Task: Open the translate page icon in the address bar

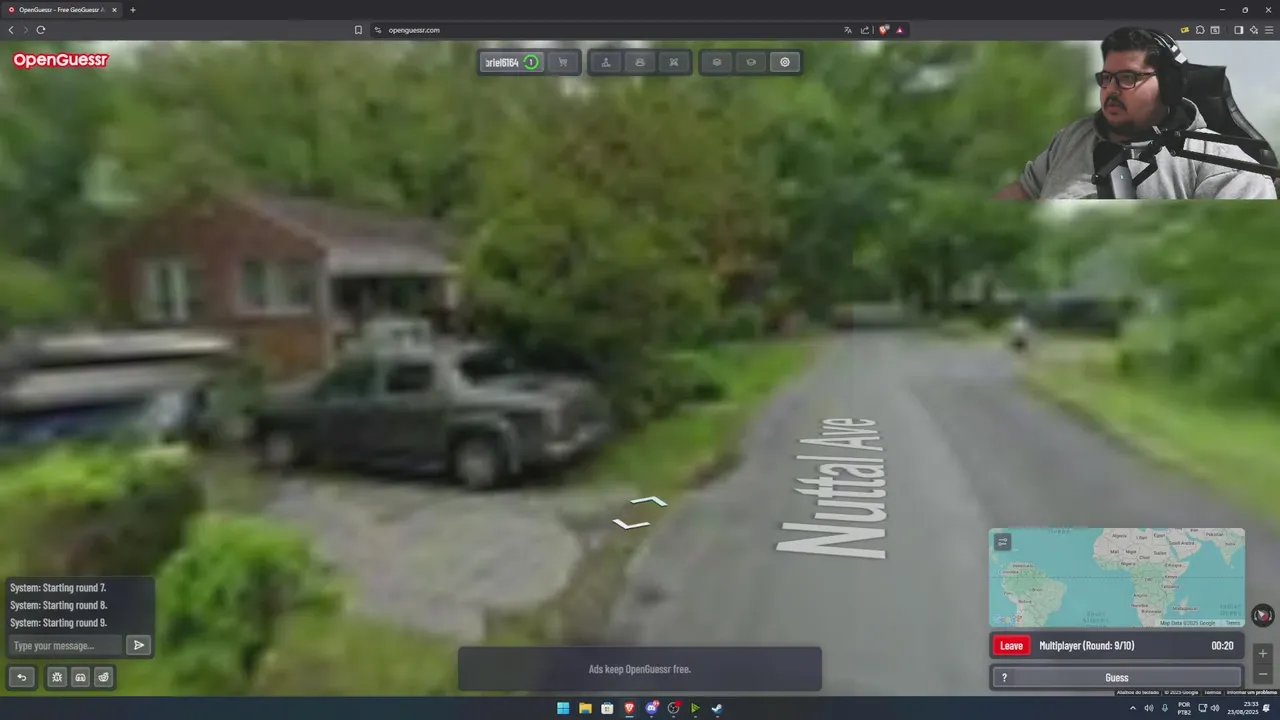Action: click(x=848, y=30)
